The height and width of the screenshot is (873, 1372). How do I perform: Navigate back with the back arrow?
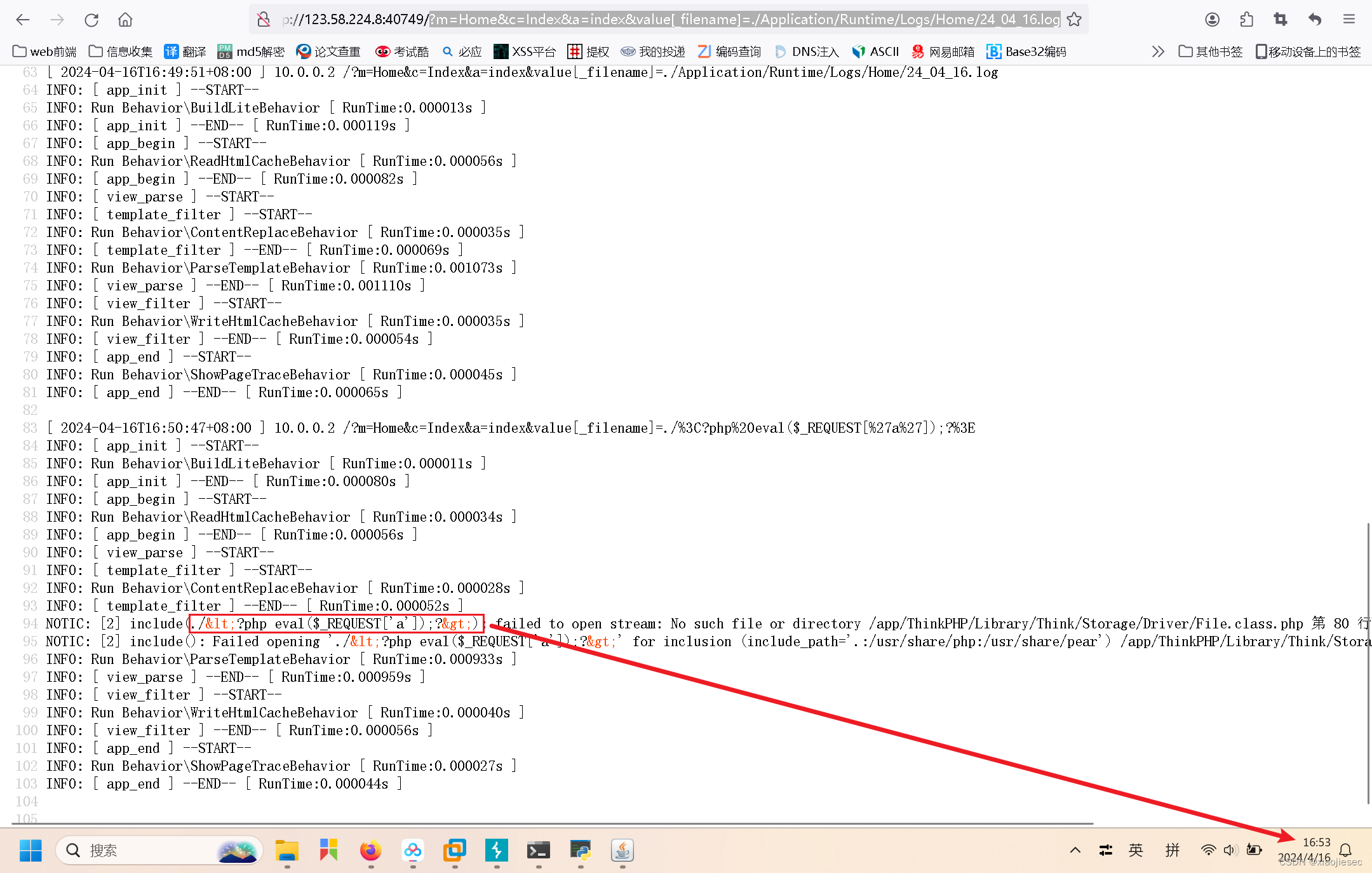click(23, 20)
